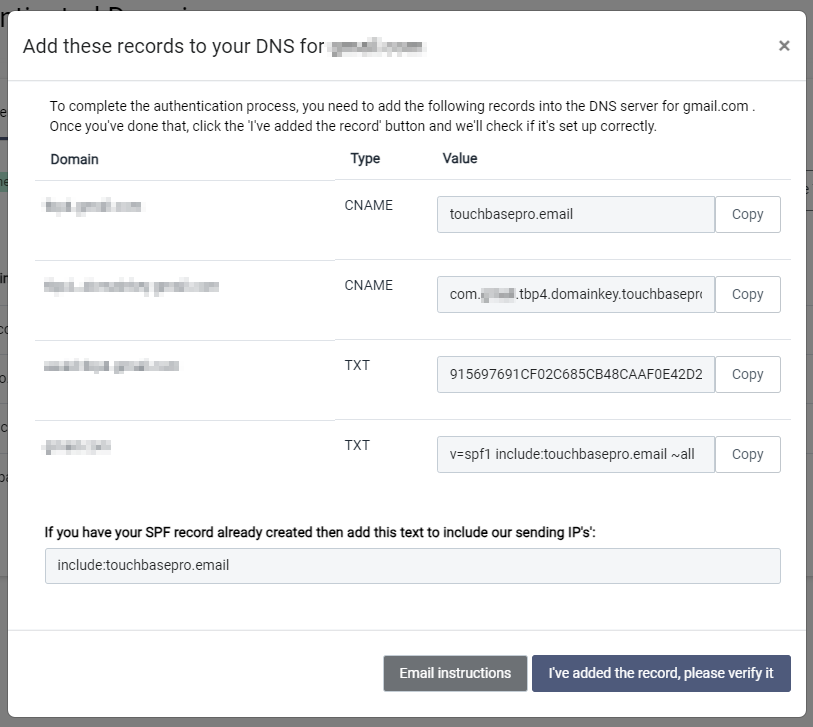Click the SPF record already created note

[320, 532]
